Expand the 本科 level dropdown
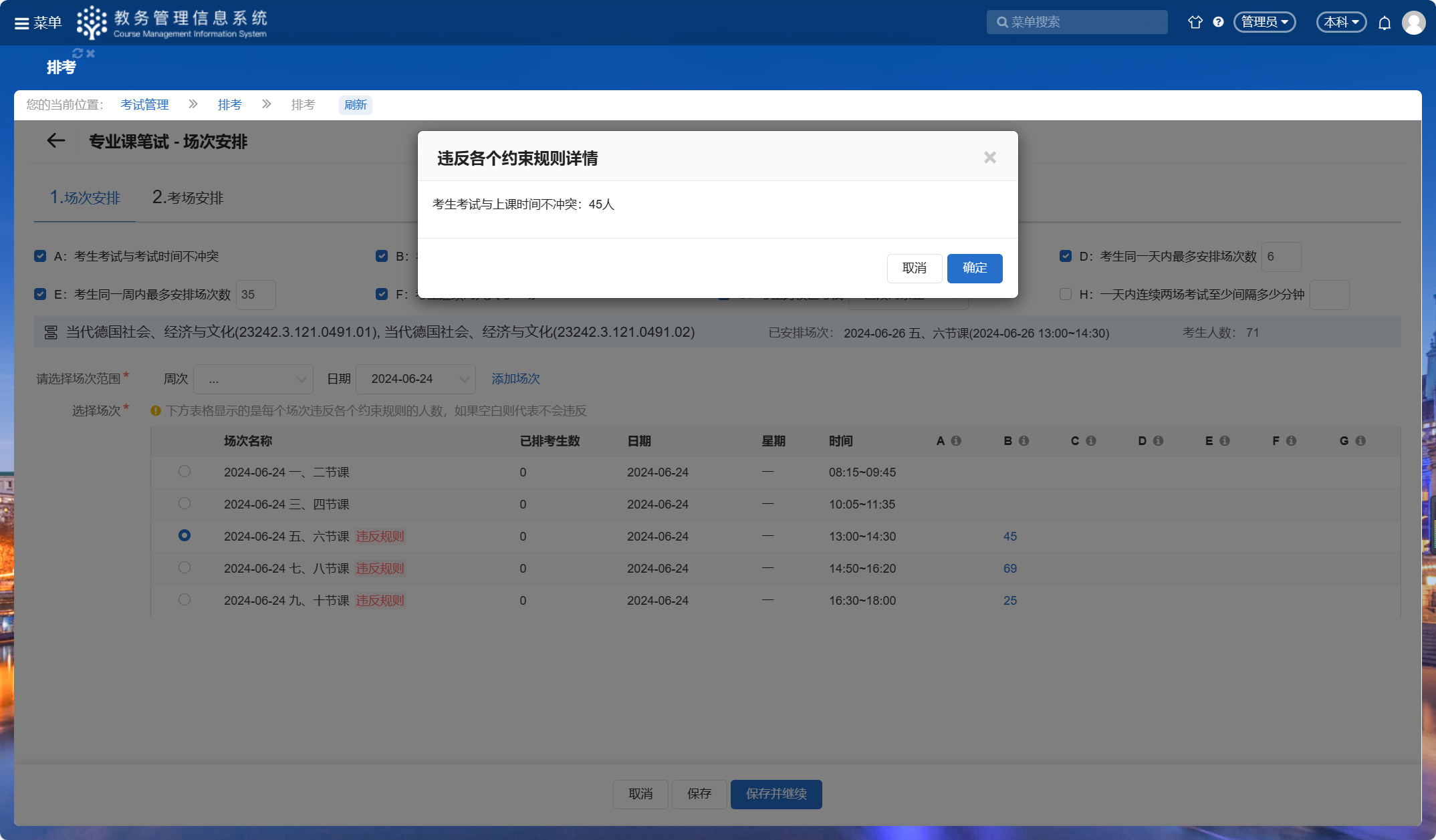The height and width of the screenshot is (840, 1436). 1341,22
